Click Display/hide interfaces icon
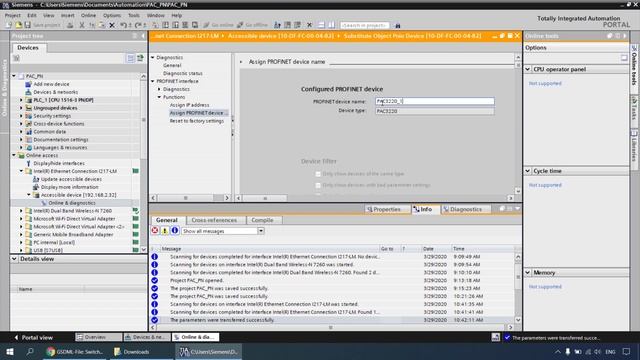 pos(28,163)
